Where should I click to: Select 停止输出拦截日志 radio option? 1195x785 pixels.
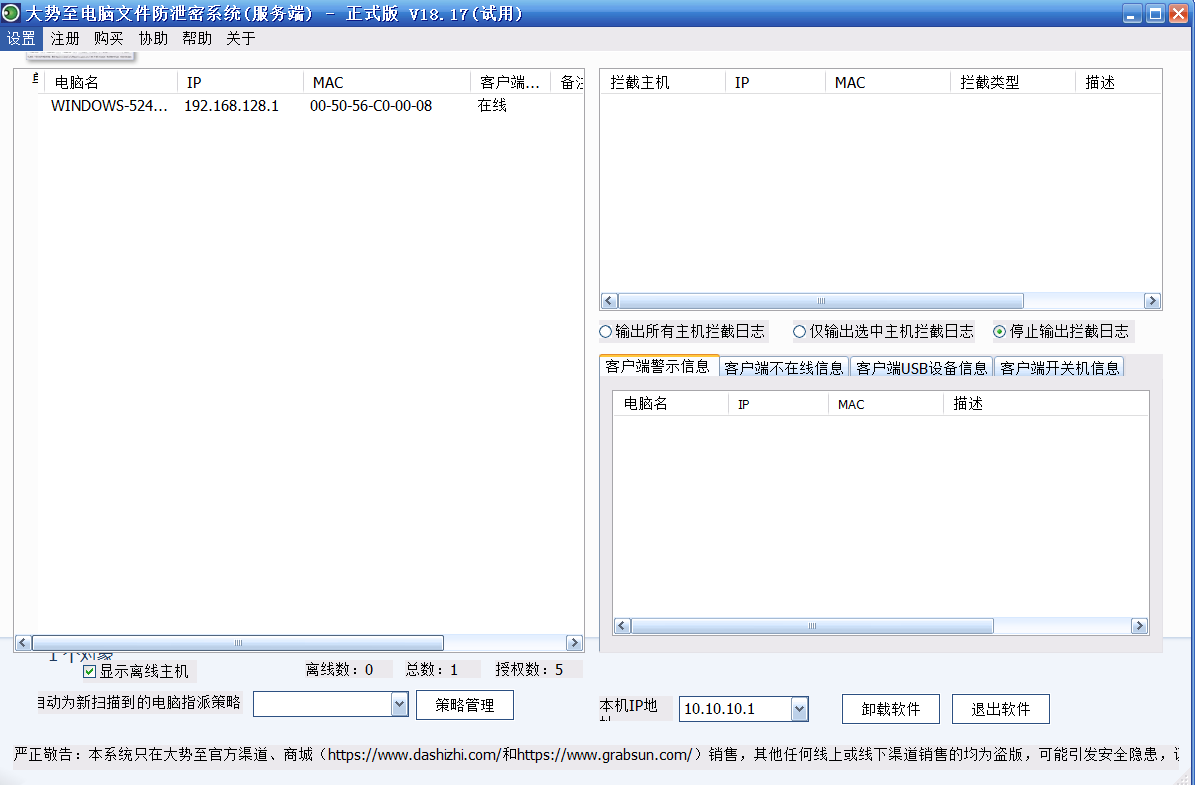999,331
